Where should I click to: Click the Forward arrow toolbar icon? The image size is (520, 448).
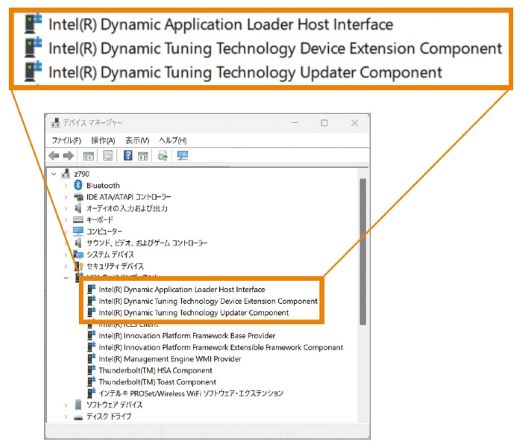coord(68,156)
